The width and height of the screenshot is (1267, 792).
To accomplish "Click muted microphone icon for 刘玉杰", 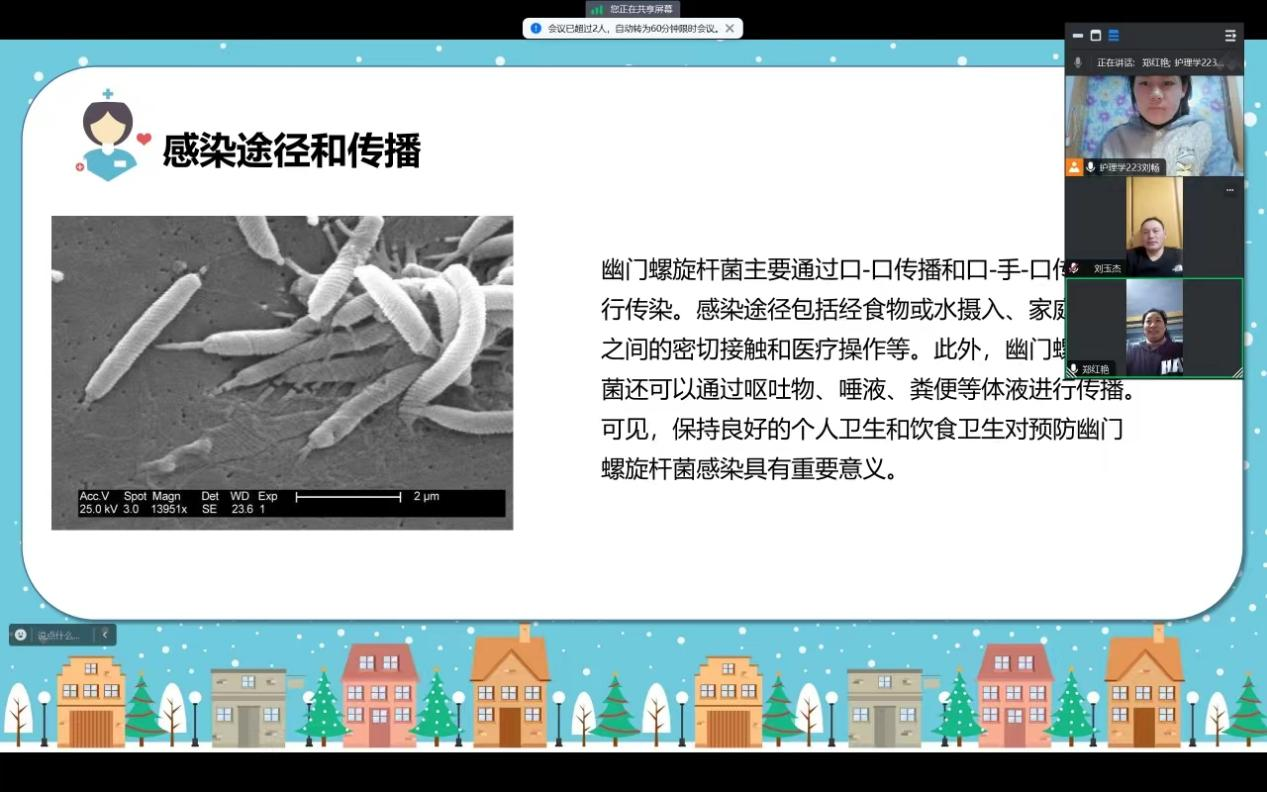I will (x=1075, y=268).
